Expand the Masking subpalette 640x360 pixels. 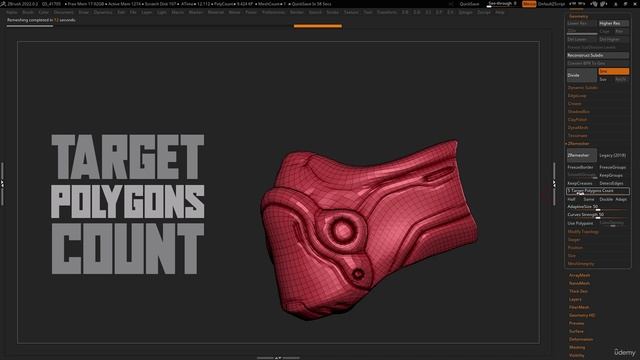(577, 347)
